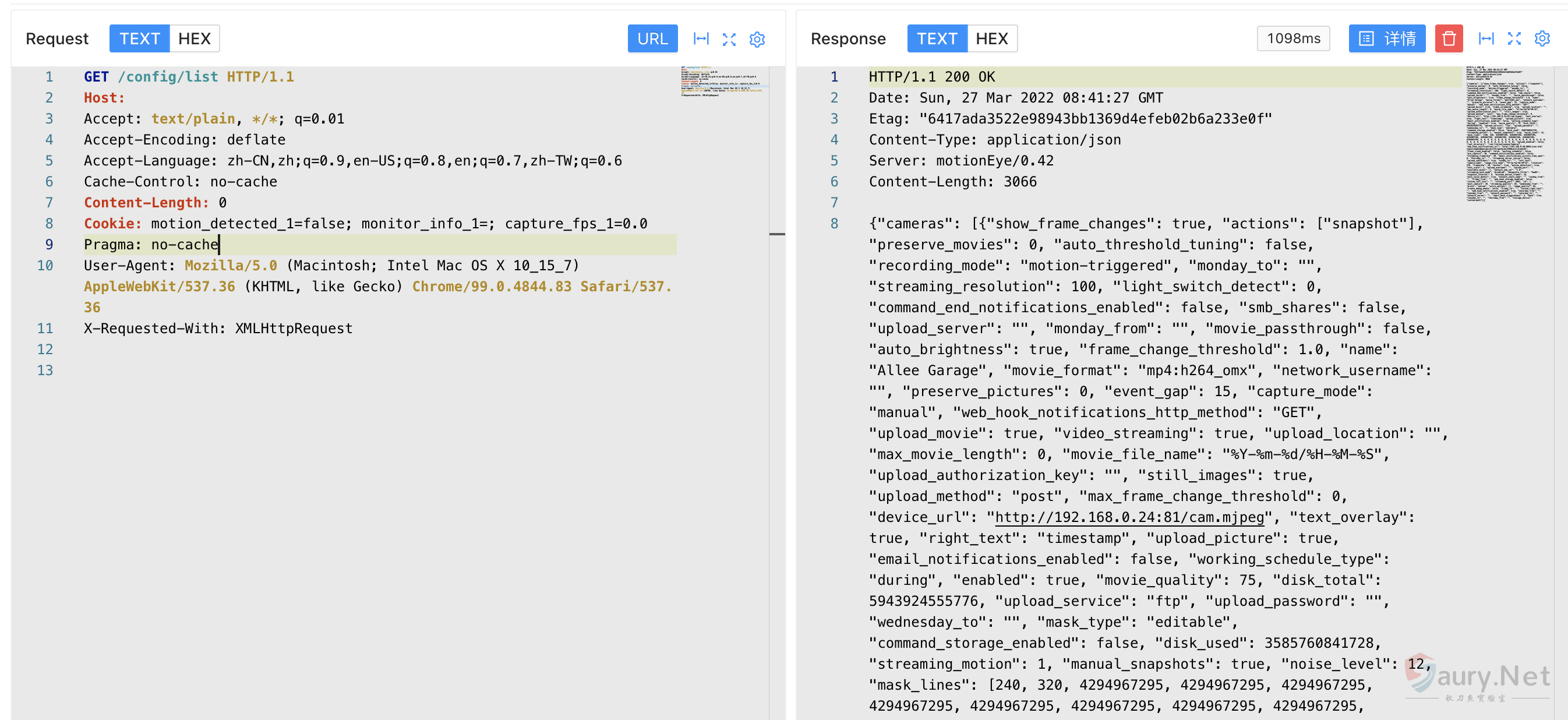Switch Response view to TEXT
This screenshot has height=720, width=1568.
coord(937,39)
